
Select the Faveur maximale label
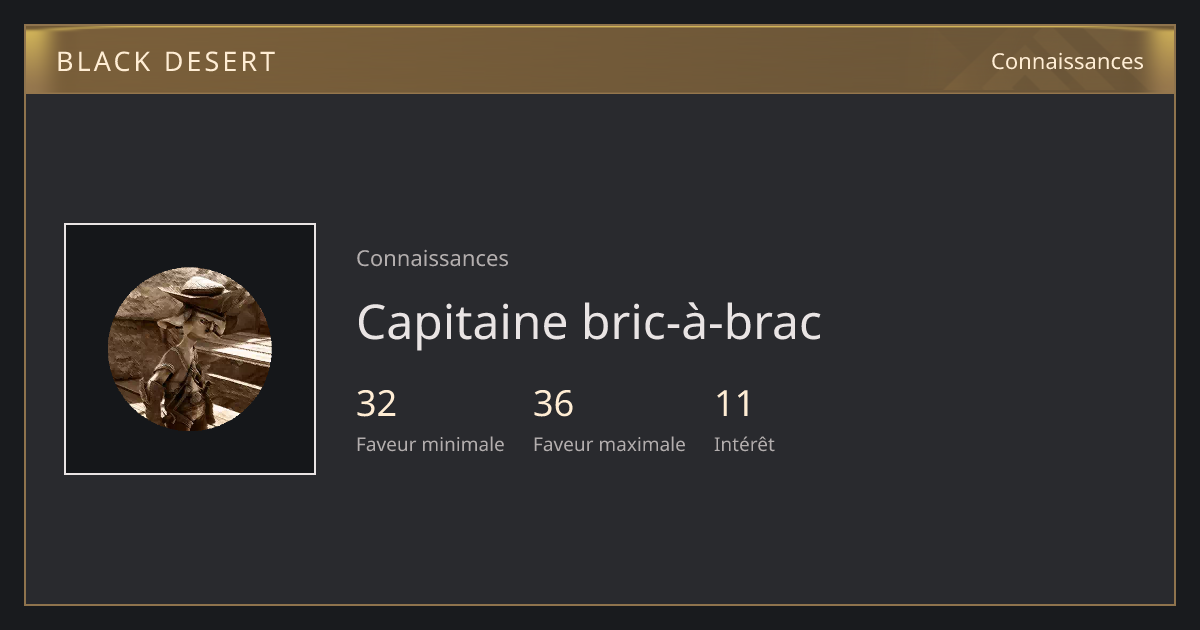pyautogui.click(x=609, y=444)
